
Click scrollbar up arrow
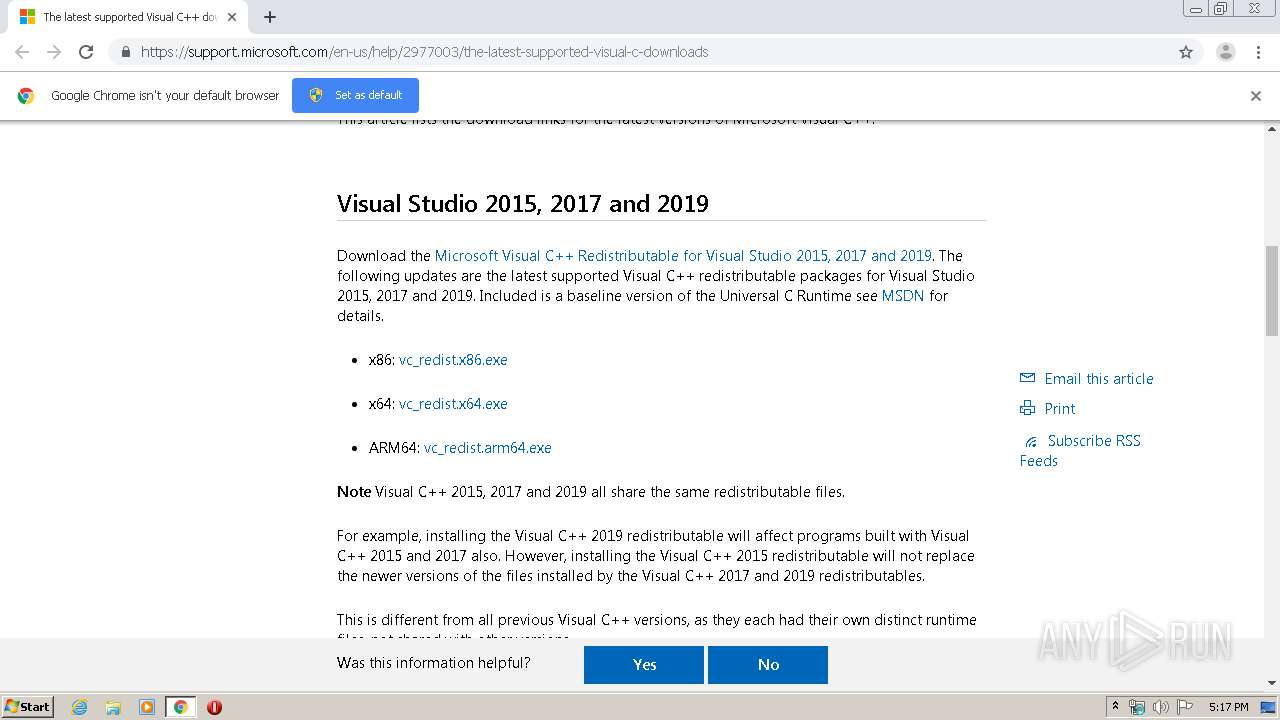(1272, 129)
